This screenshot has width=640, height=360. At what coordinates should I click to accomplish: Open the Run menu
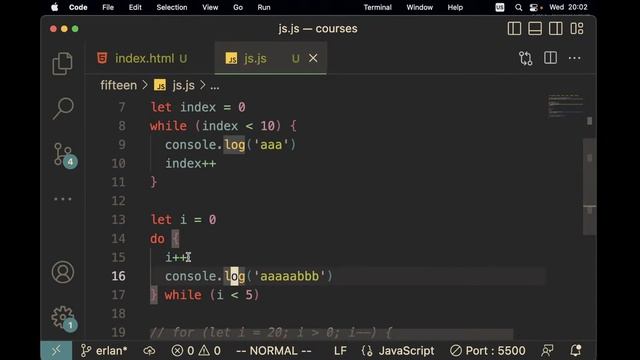pos(264,7)
